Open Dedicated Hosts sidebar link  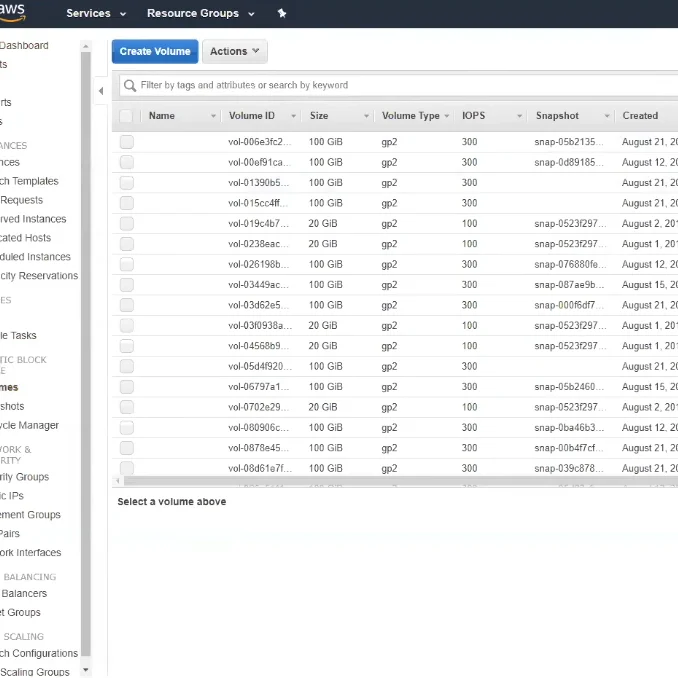25,238
